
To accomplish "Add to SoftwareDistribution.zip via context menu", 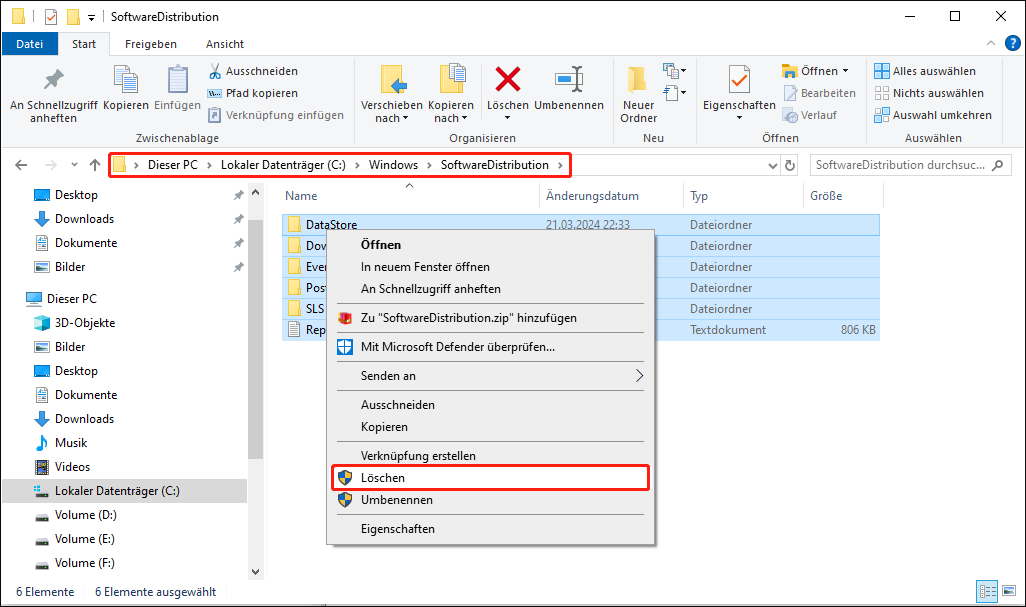I will click(x=489, y=318).
